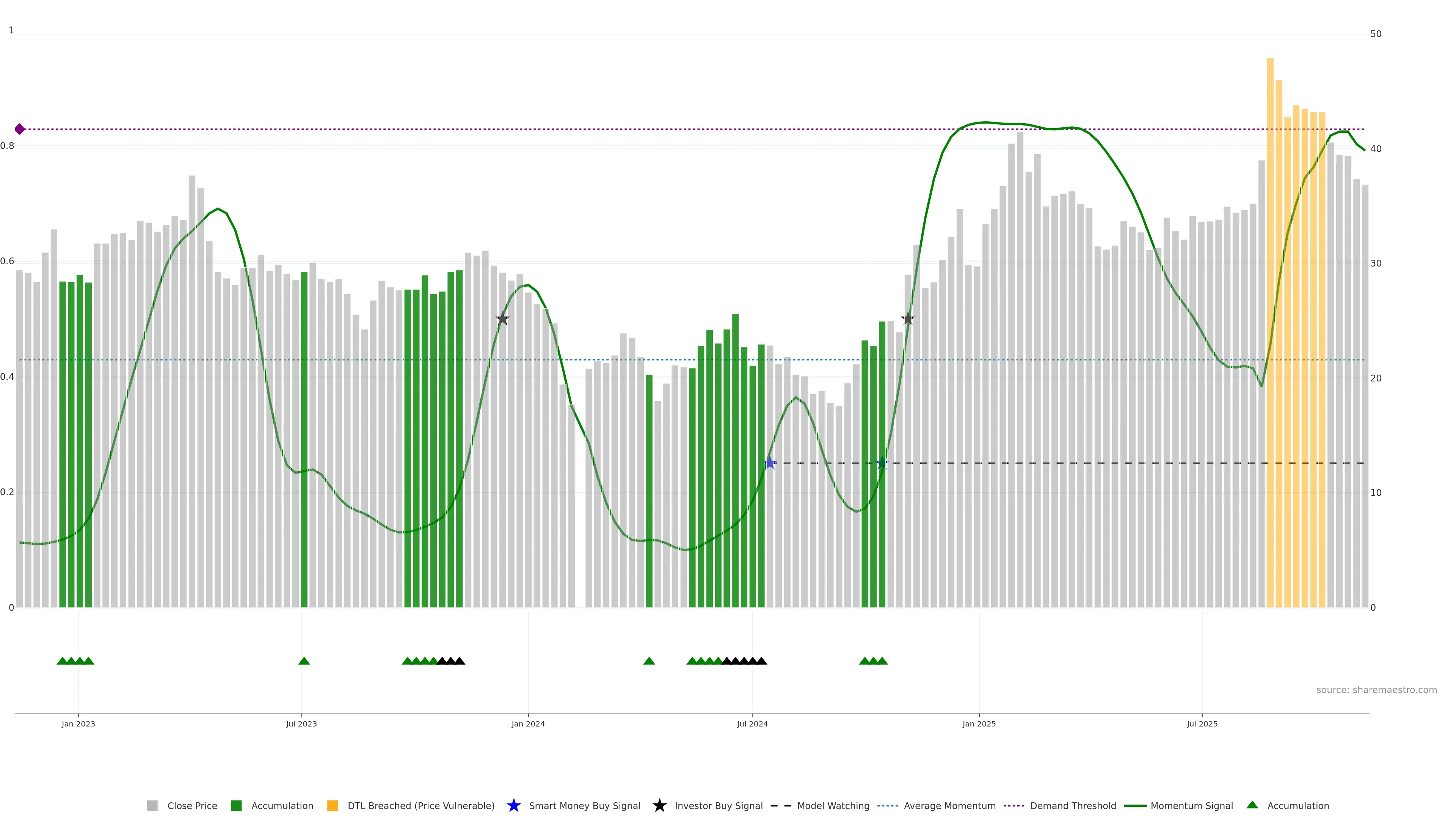
Task: Click the black Investor Buy star near Jan 2024
Action: coord(502,319)
